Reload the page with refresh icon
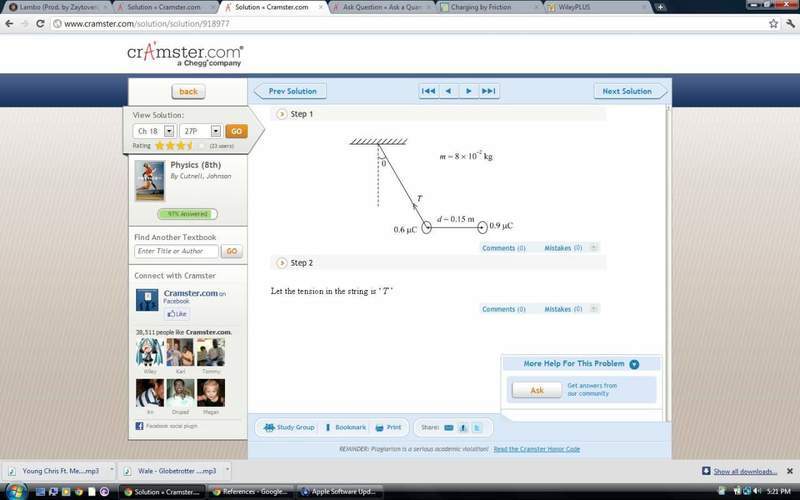The width and height of the screenshot is (800, 500). (40, 23)
